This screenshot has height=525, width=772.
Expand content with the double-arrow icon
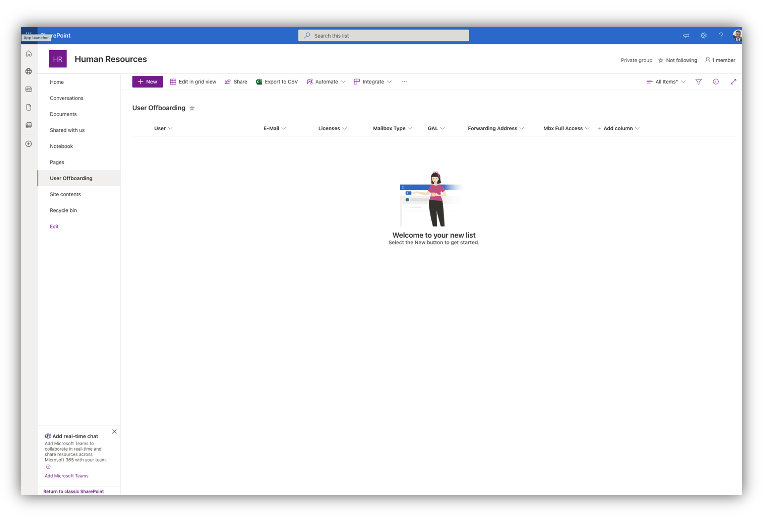(734, 82)
